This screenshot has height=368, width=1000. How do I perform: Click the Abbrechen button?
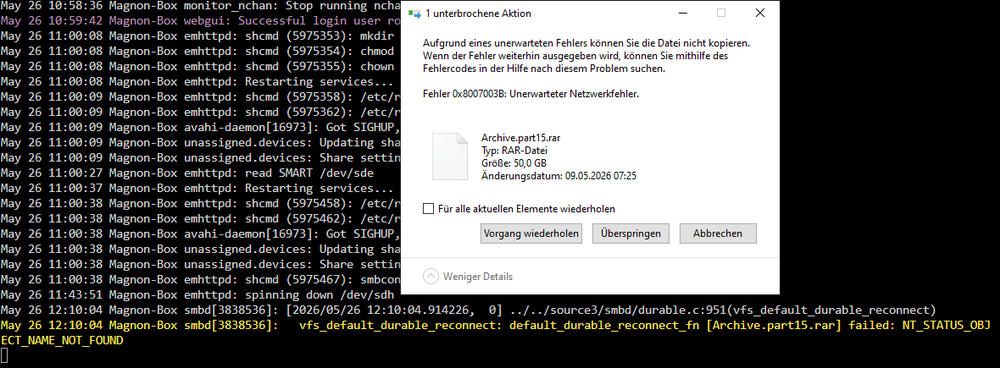(x=717, y=233)
